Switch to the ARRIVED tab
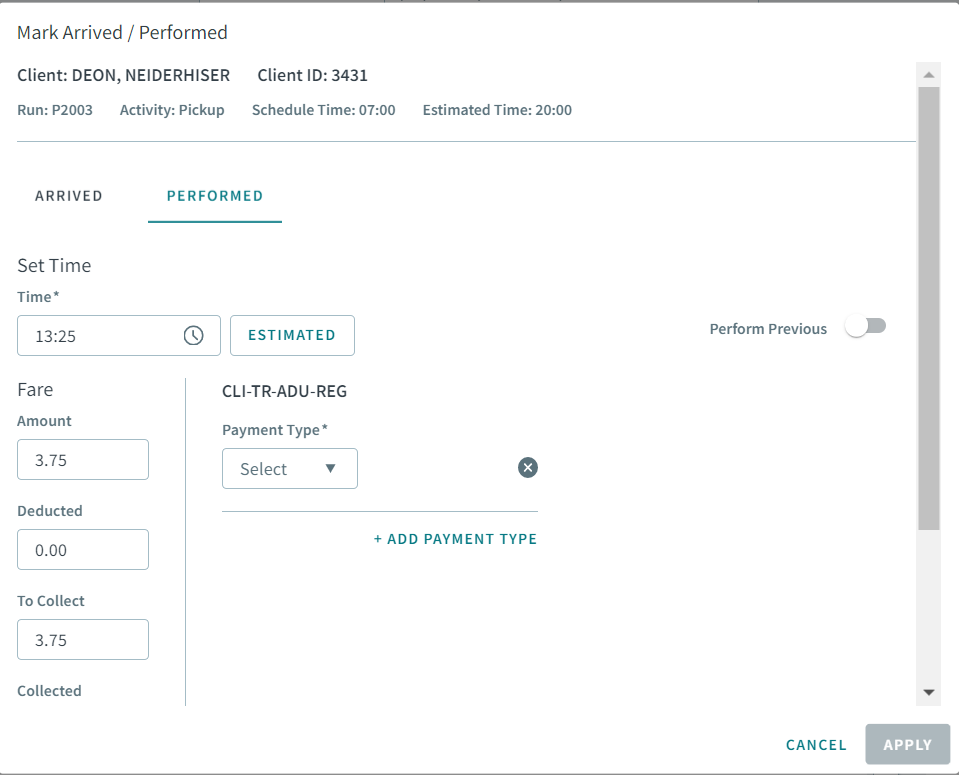 point(68,196)
